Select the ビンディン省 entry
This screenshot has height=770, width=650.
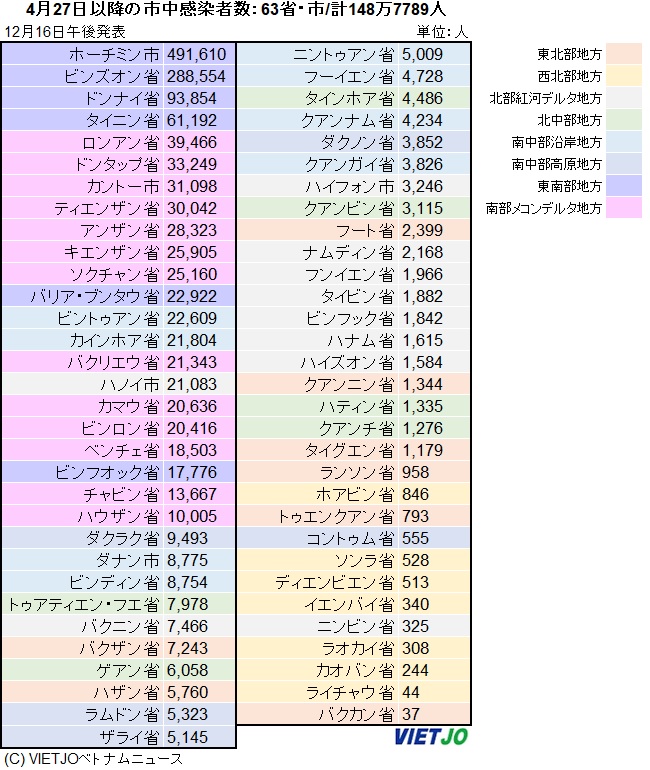(x=114, y=582)
